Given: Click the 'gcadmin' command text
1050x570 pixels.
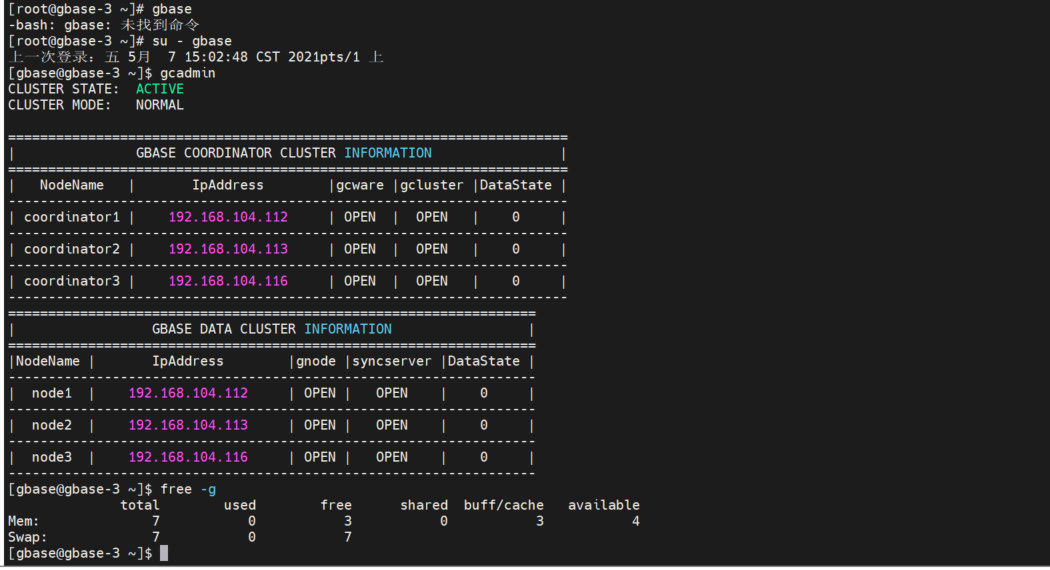Looking at the screenshot, I should pos(188,73).
